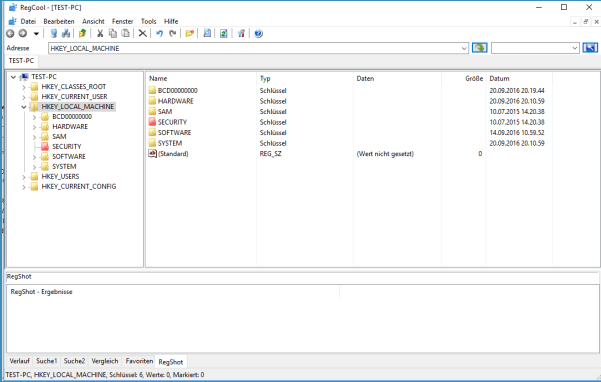Viewport: 601px width, 382px height.
Task: Select the red SECURITY key in the list
Action: click(172, 122)
